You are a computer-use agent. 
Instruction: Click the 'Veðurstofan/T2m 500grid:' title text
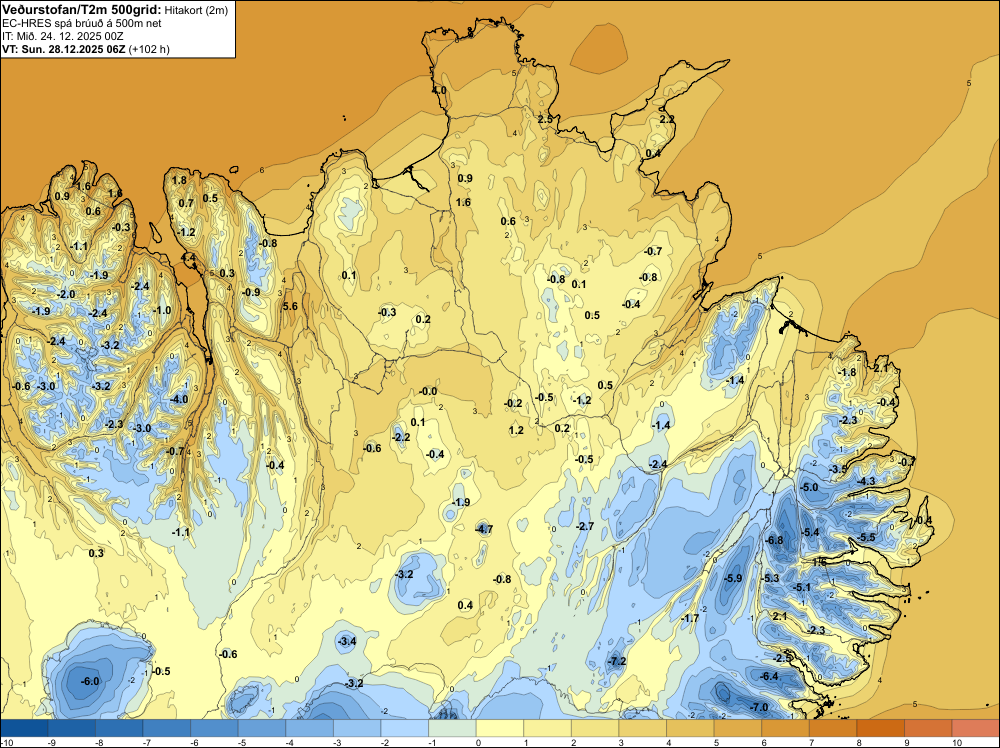pos(82,9)
